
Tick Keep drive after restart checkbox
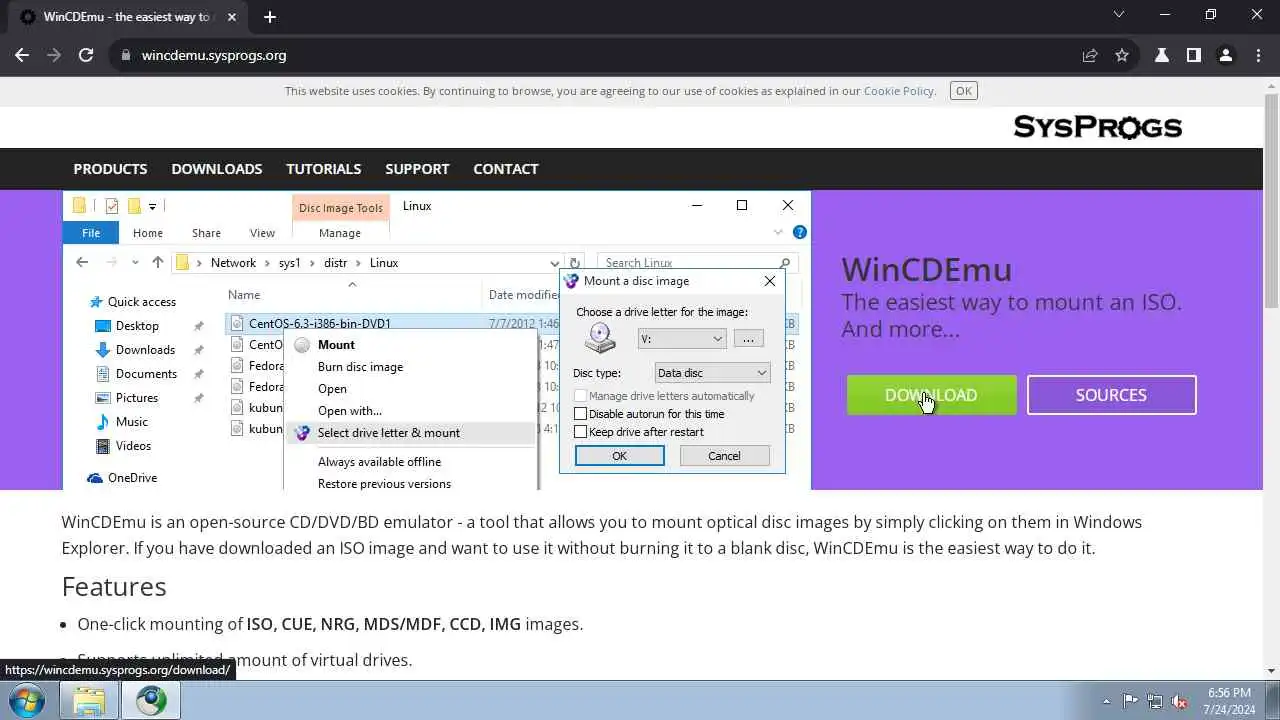tap(581, 432)
